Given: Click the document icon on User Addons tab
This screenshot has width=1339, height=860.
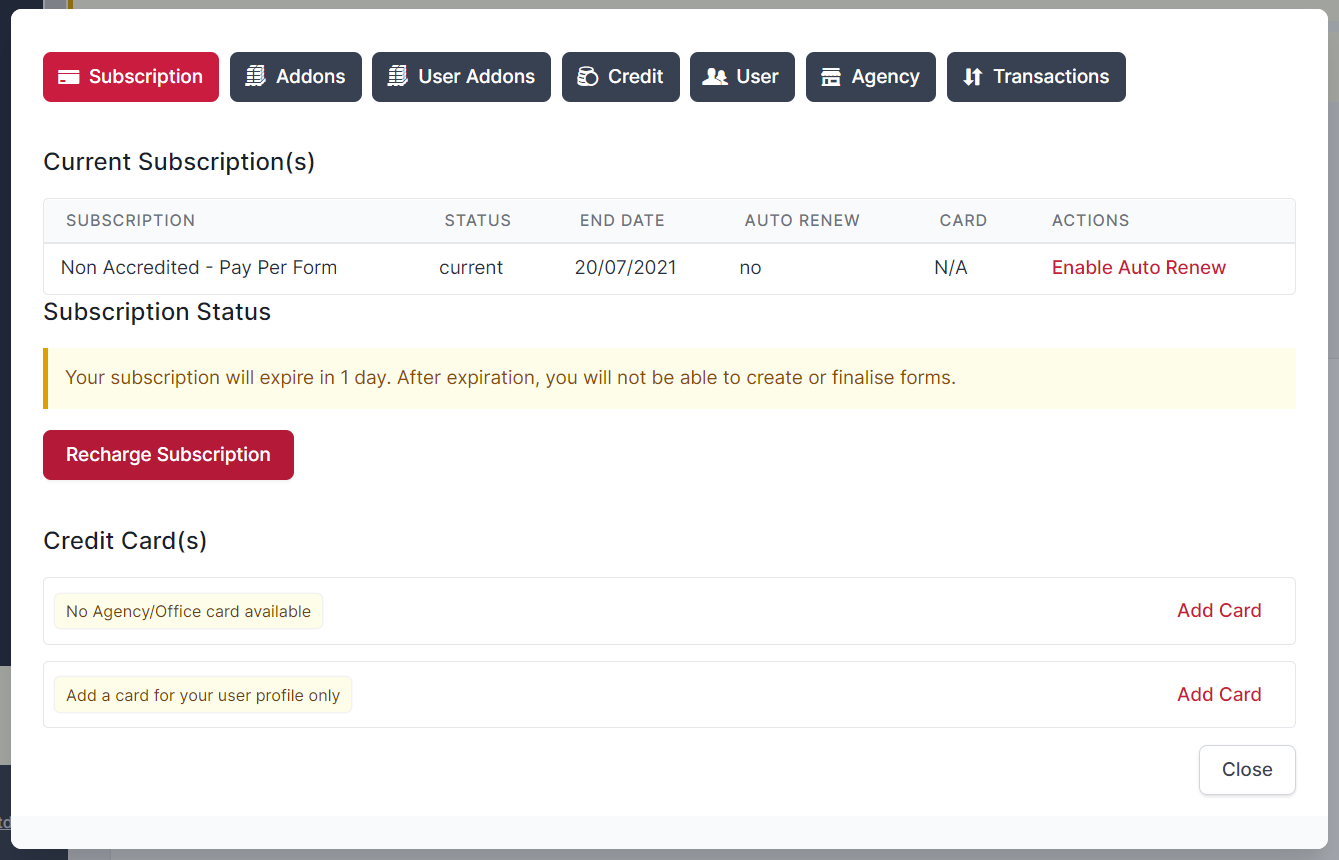Looking at the screenshot, I should click(x=398, y=77).
